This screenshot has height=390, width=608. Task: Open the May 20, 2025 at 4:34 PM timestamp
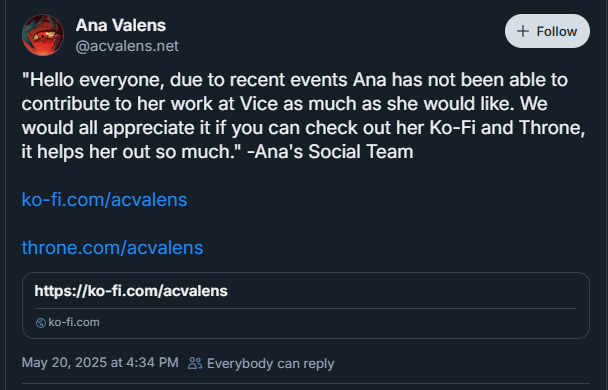click(100, 363)
